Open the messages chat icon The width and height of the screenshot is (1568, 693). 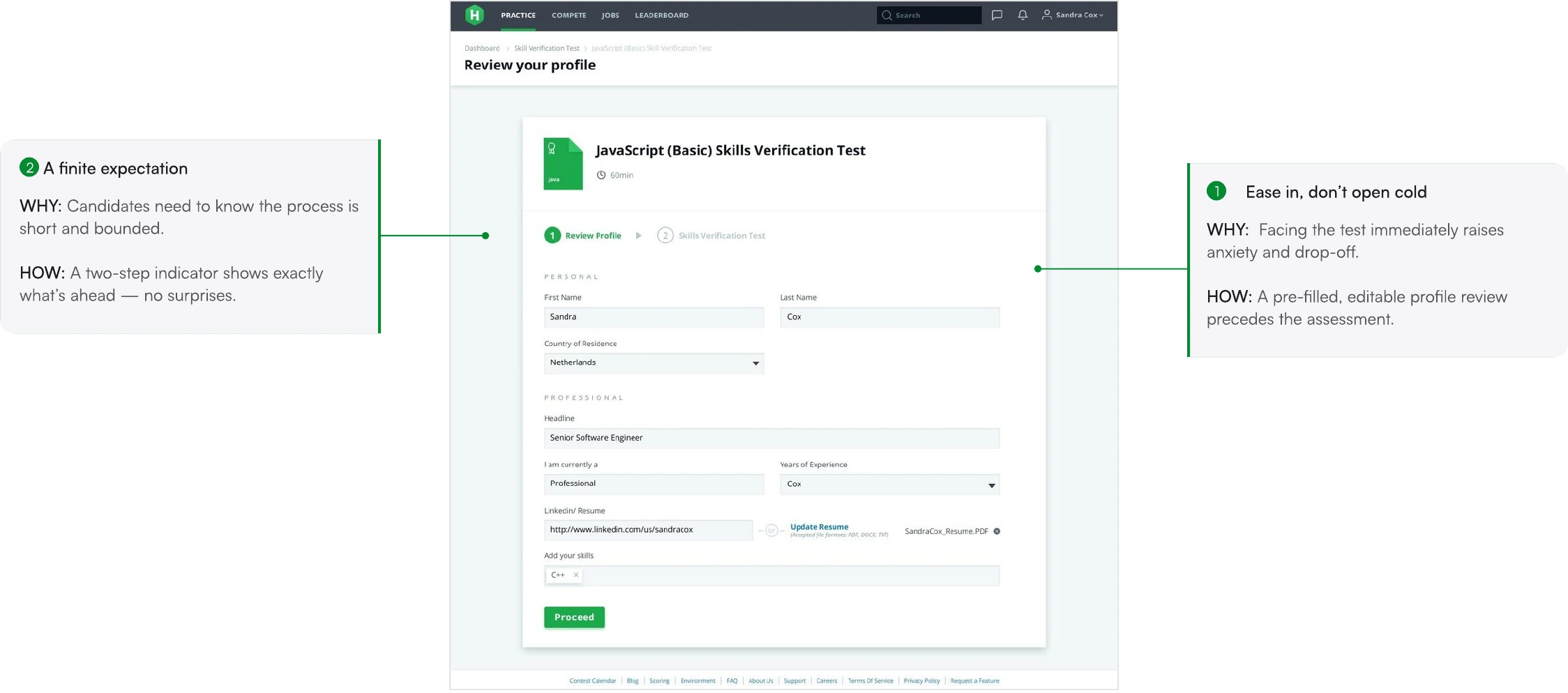click(x=997, y=15)
